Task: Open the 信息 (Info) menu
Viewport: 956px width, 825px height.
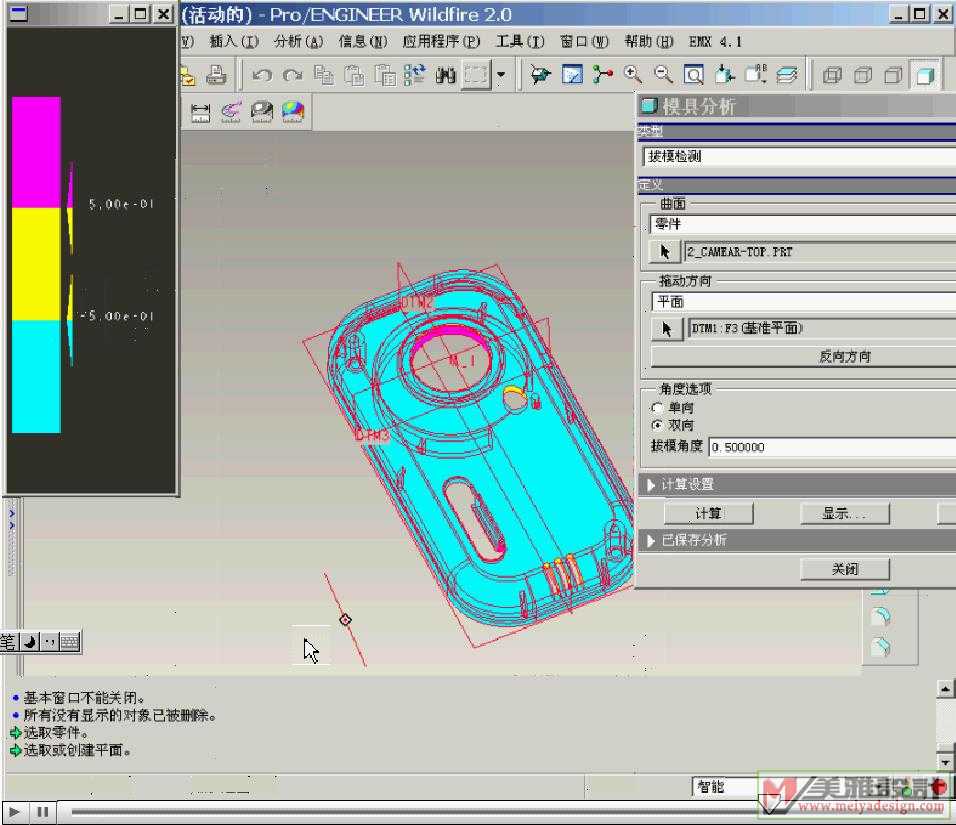Action: point(363,41)
